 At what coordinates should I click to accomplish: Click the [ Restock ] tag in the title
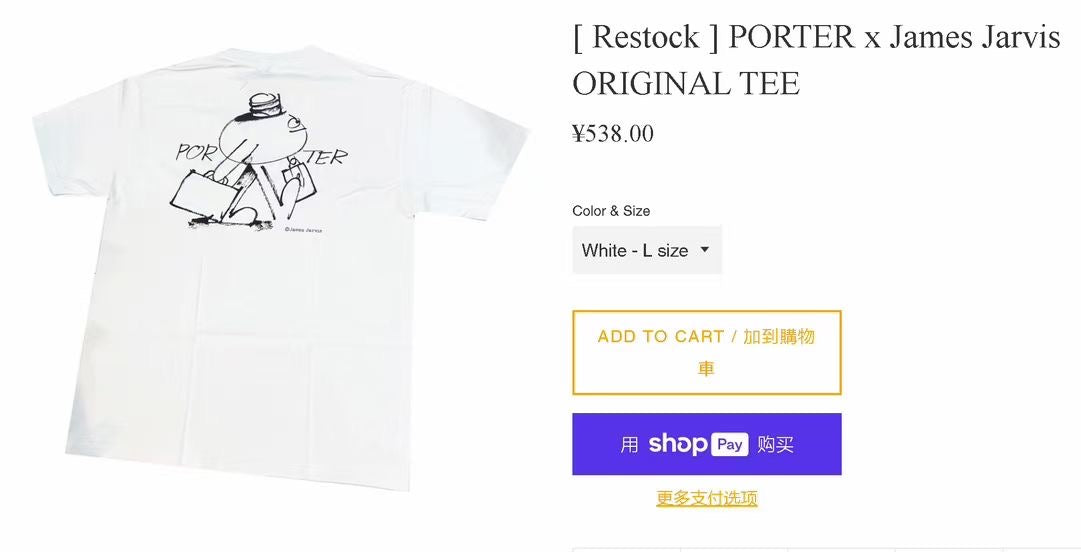[x=645, y=36]
